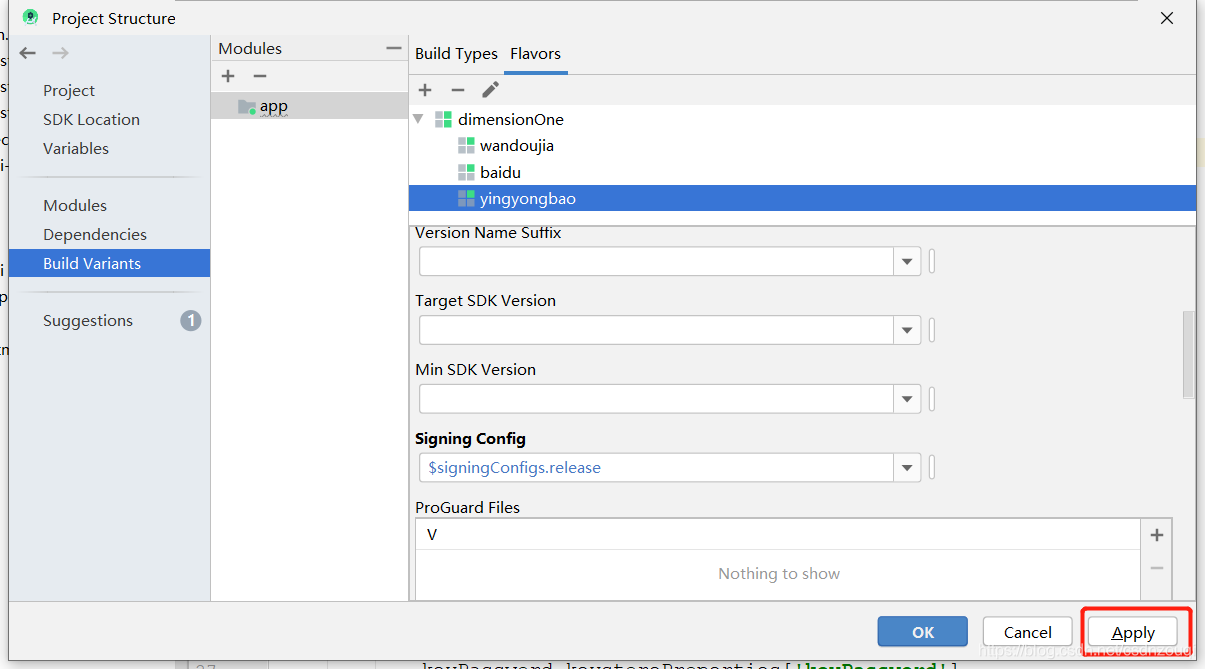
Task: Rename the flavor with the pencil icon
Action: (x=490, y=90)
